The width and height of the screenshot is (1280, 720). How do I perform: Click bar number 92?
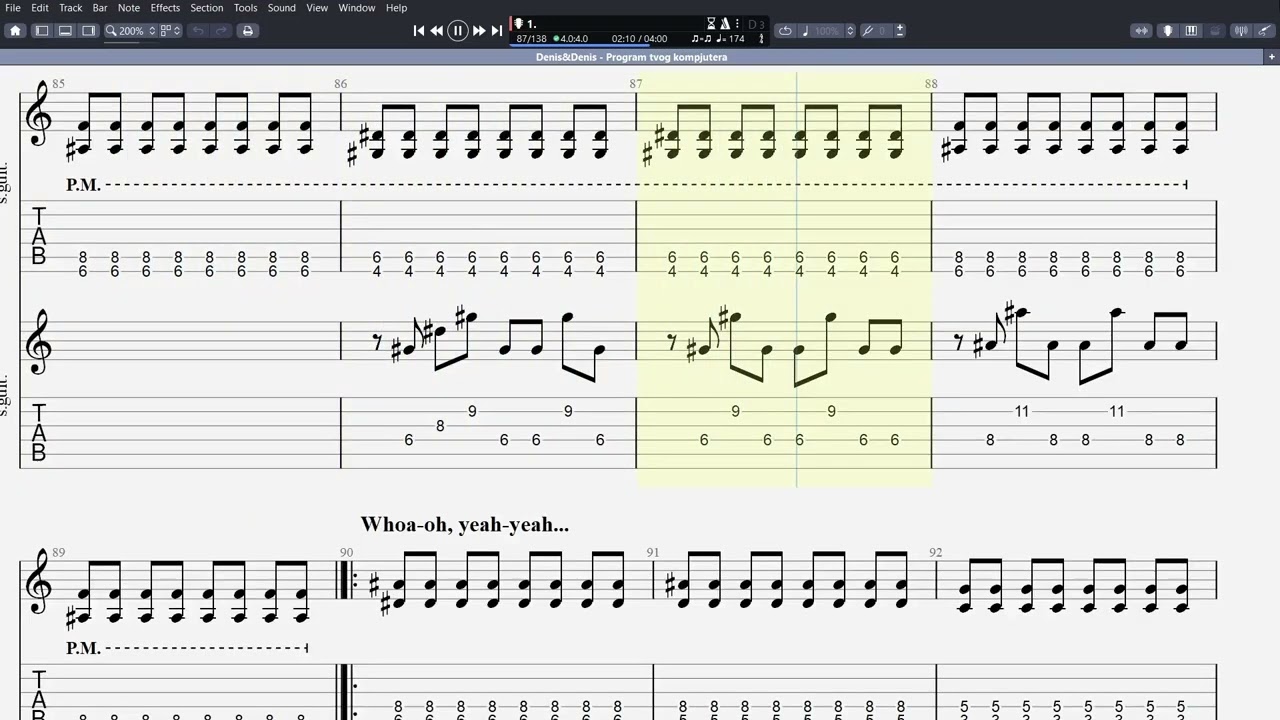pyautogui.click(x=935, y=552)
